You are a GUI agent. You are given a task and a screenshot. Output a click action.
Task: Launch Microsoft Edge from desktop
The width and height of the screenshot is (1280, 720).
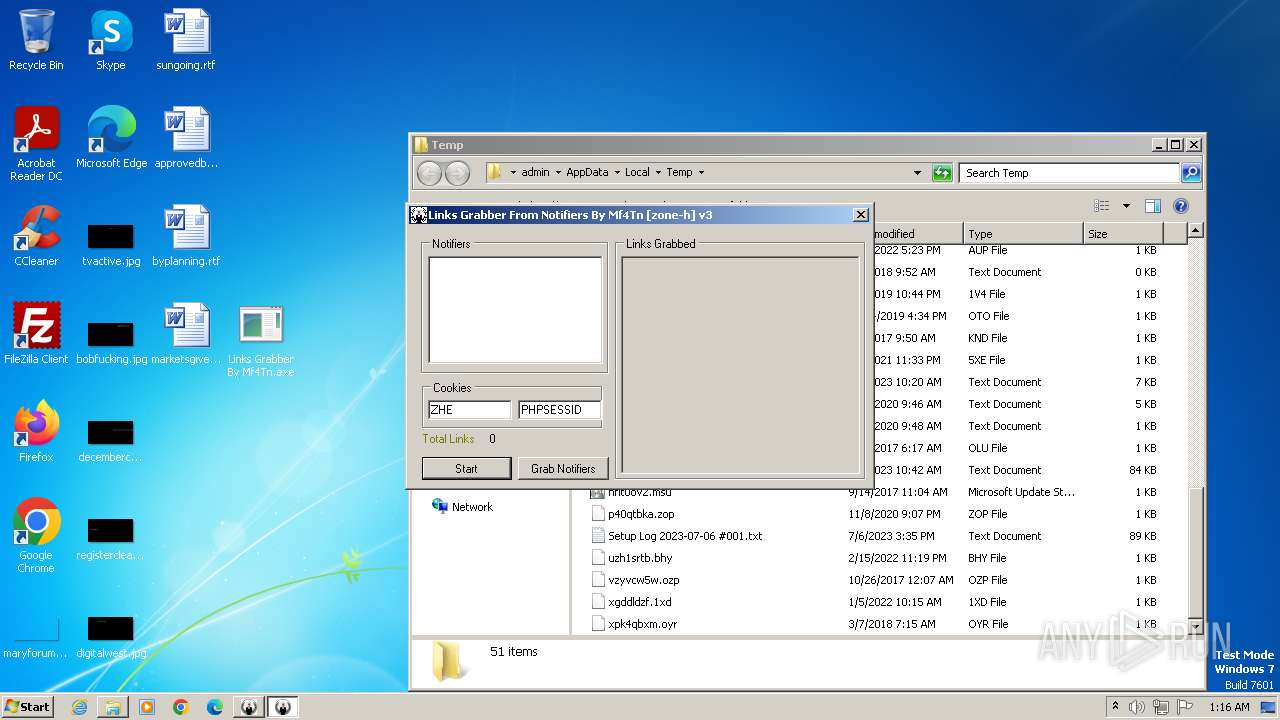[x=111, y=137]
